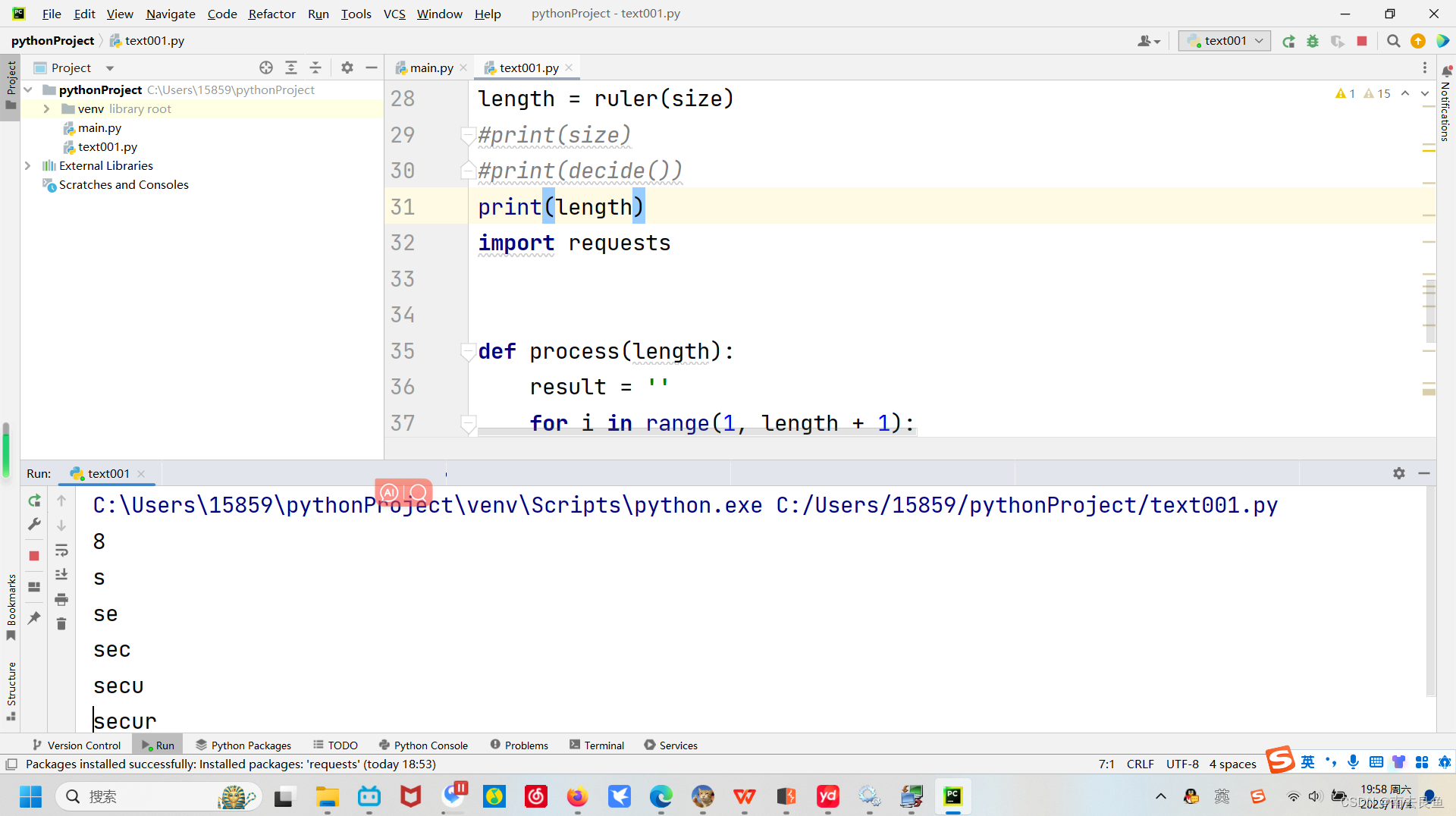
Task: Toggle Soft-Wrap in the console output
Action: pyautogui.click(x=61, y=551)
